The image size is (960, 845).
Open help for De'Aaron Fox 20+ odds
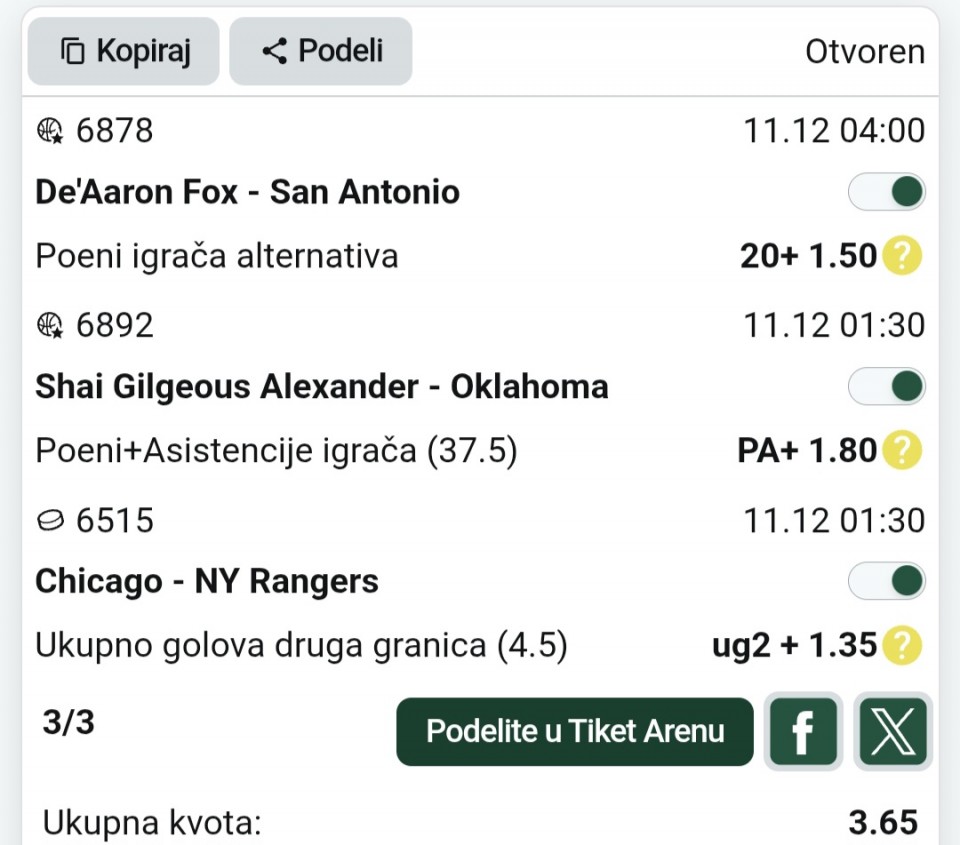click(x=901, y=257)
